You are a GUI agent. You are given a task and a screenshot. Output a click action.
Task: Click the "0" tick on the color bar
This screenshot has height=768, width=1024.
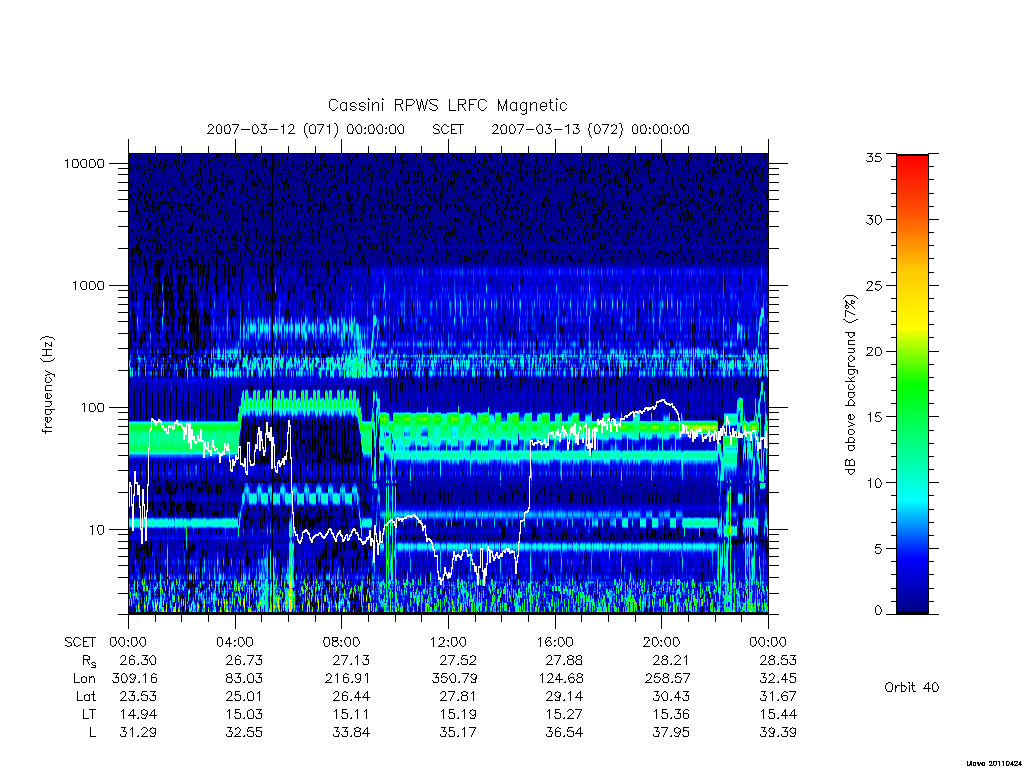tap(877, 611)
